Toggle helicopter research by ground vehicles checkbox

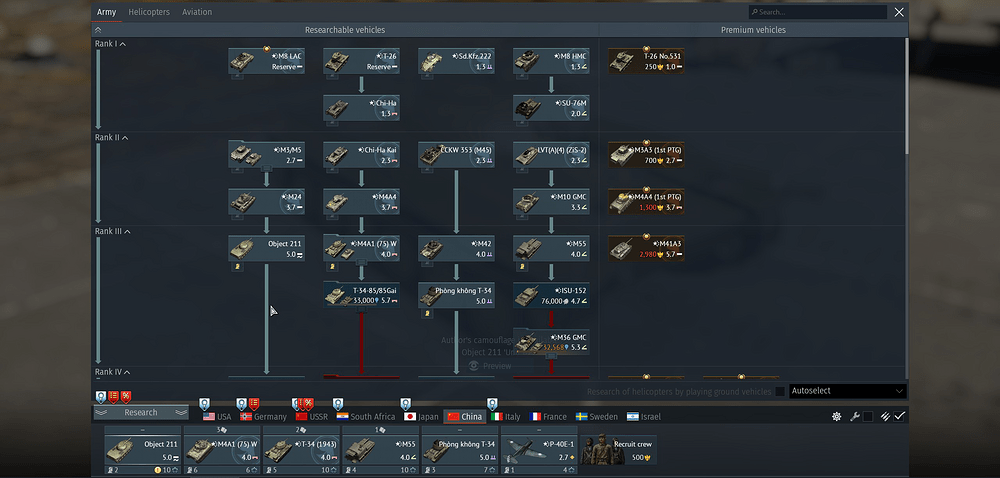780,391
